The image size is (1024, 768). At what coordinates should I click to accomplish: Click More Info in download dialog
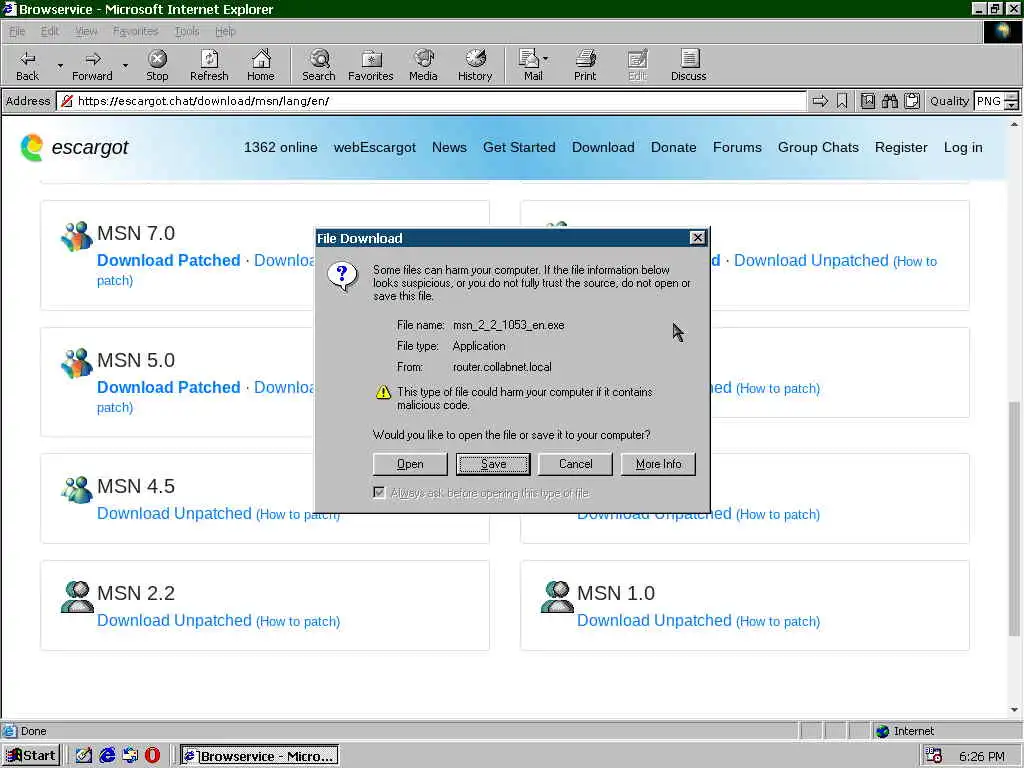pyautogui.click(x=658, y=464)
